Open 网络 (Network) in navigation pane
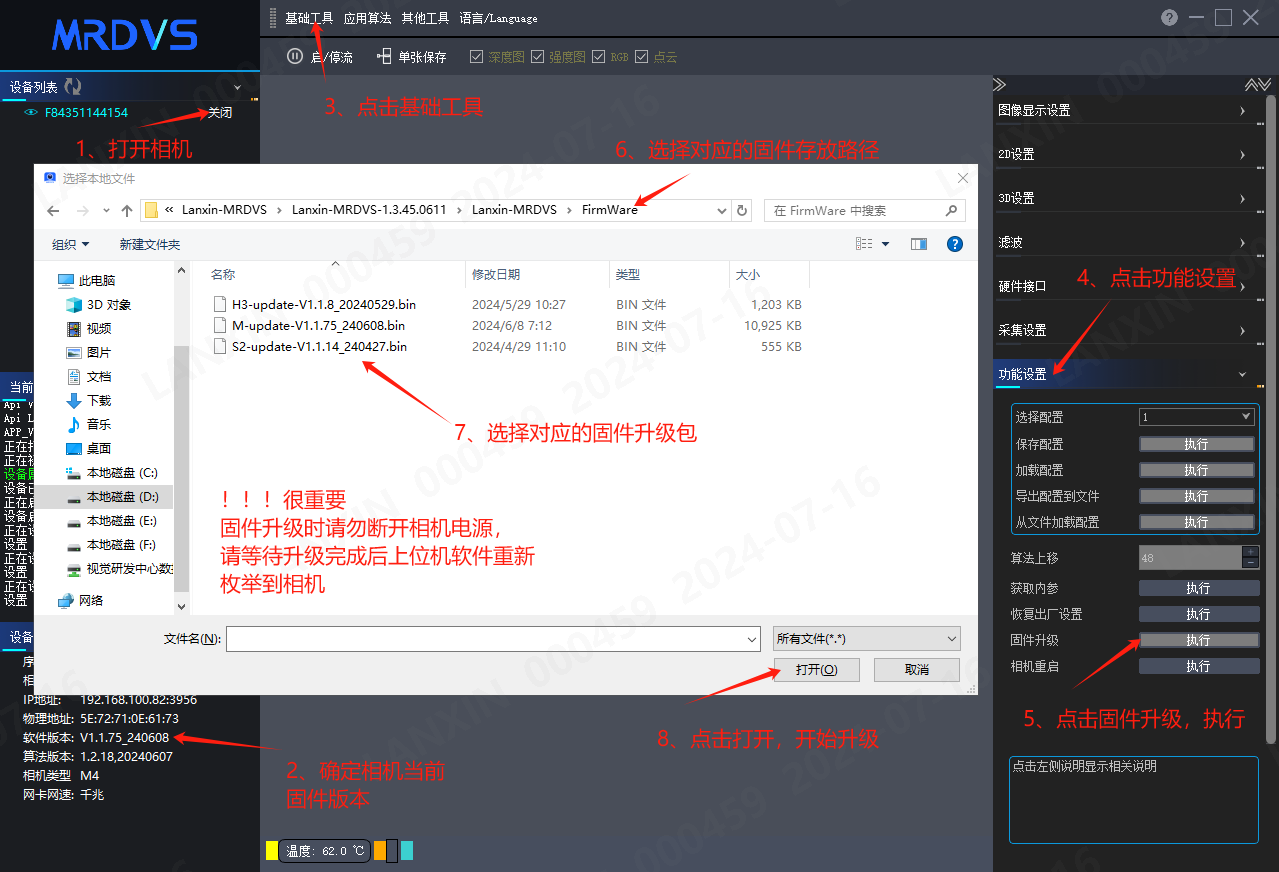The width and height of the screenshot is (1279, 872). click(81, 601)
